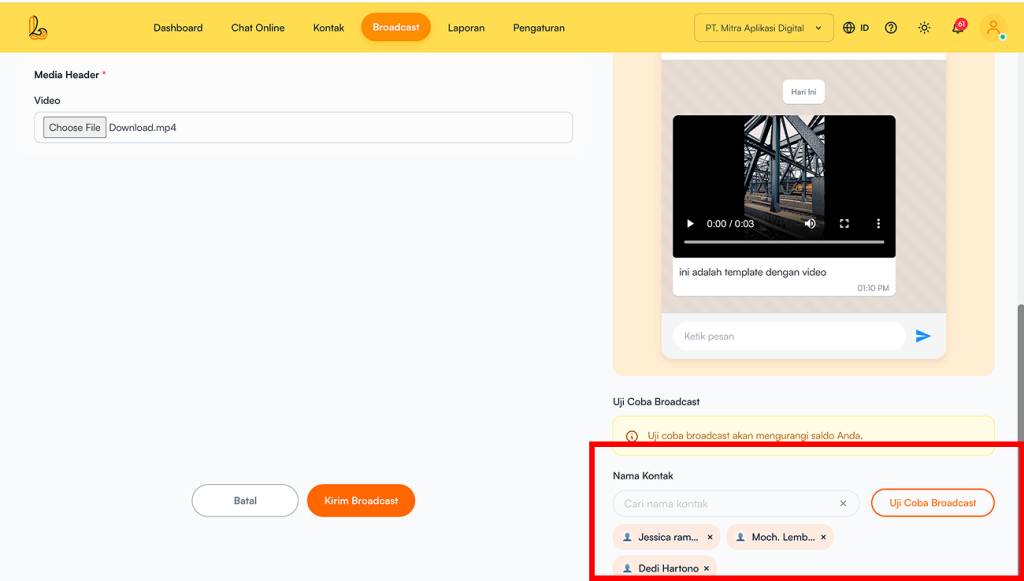
Task: Click the video progress bar
Action: (783, 242)
